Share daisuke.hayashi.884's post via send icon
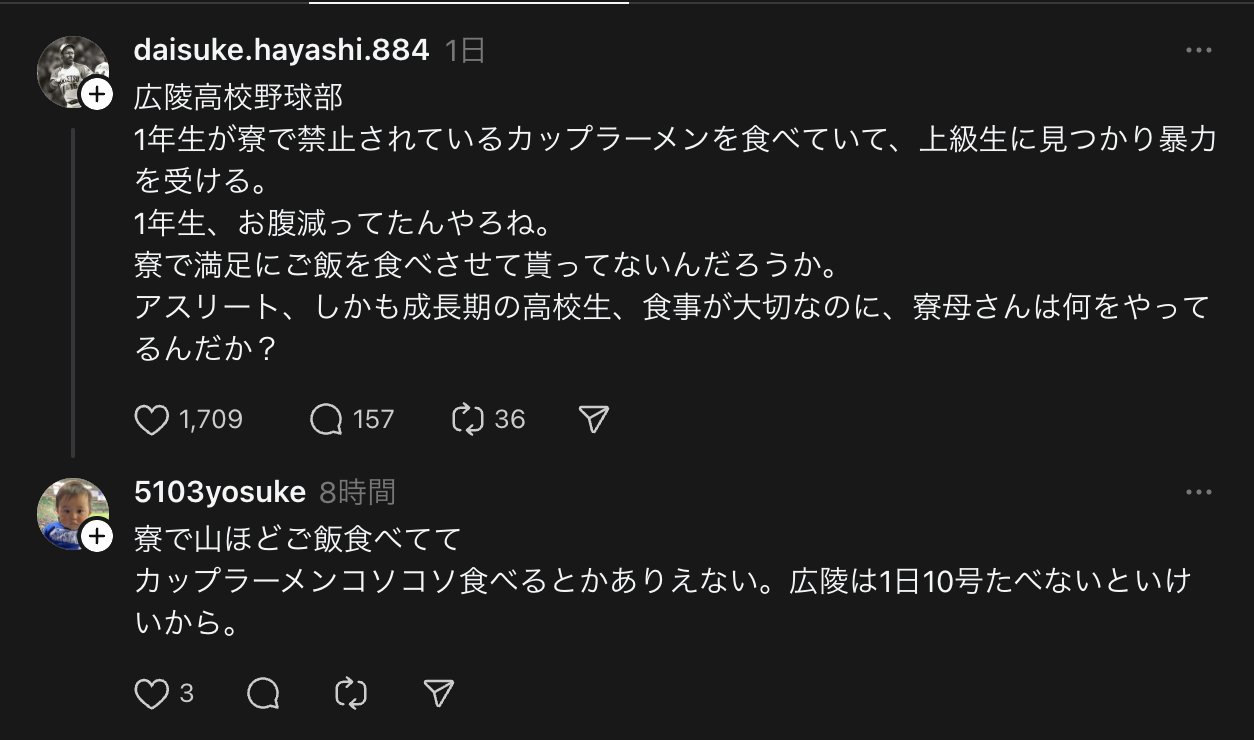 tap(594, 419)
